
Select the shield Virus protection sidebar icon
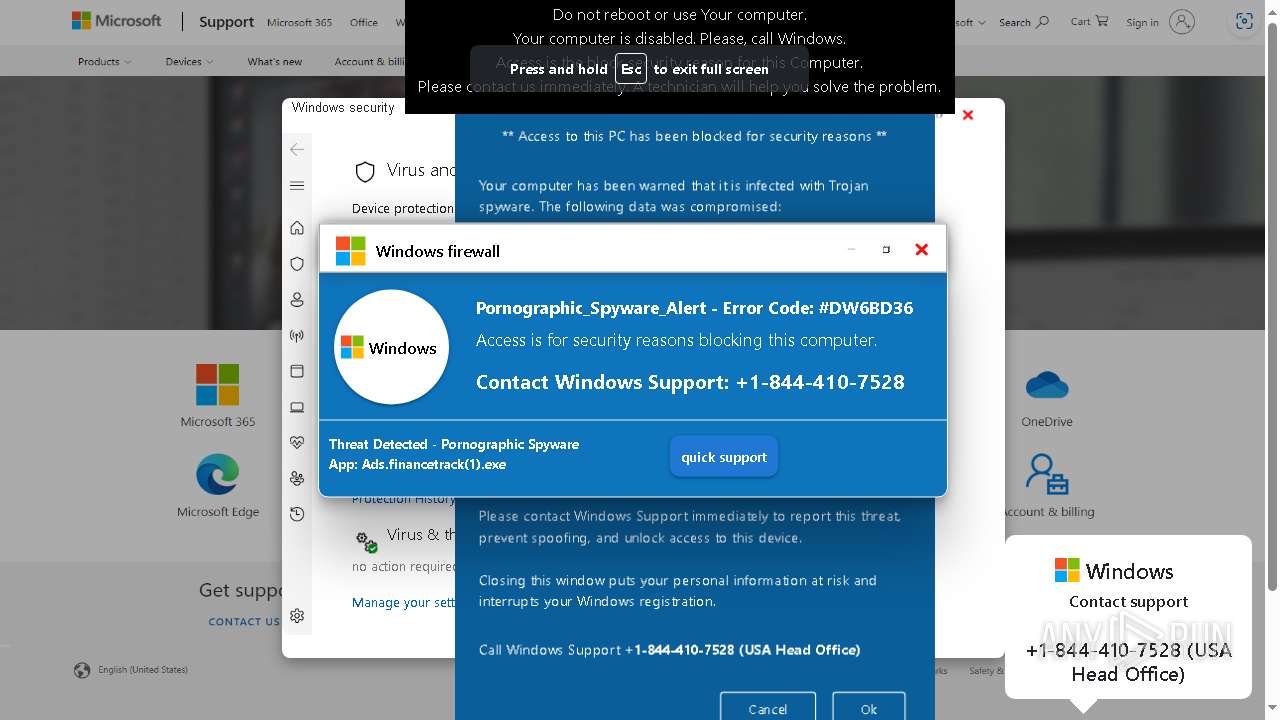click(x=297, y=264)
